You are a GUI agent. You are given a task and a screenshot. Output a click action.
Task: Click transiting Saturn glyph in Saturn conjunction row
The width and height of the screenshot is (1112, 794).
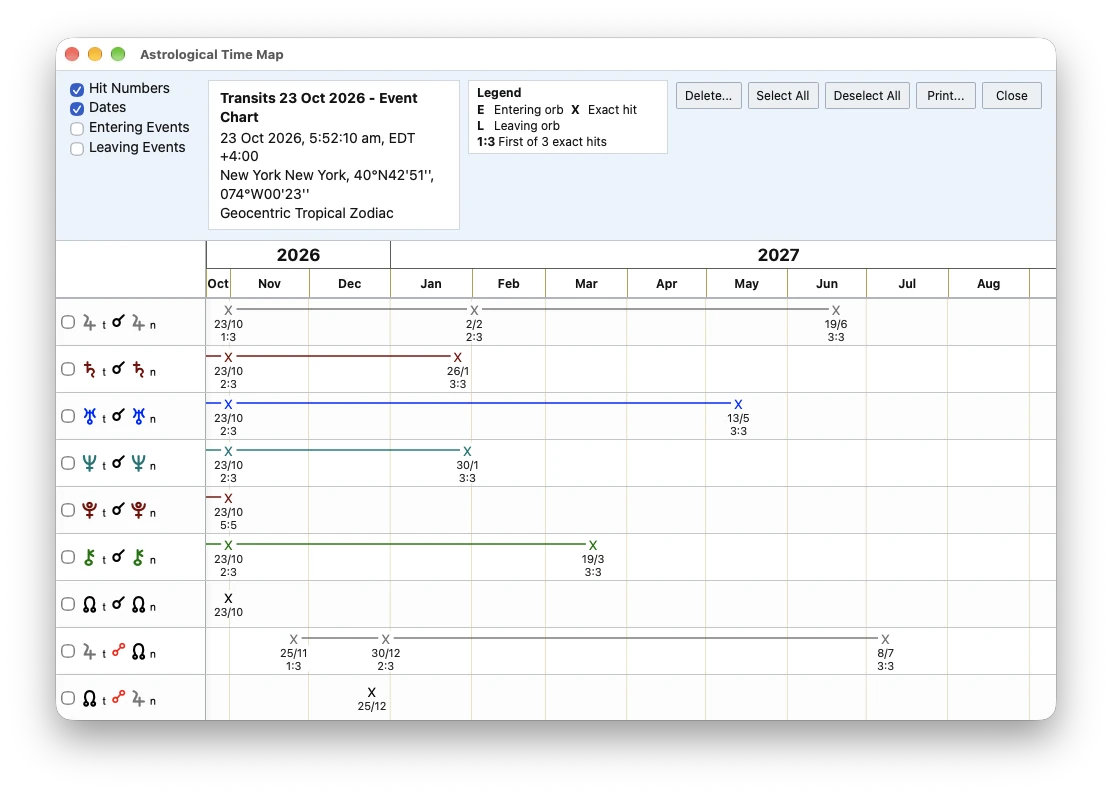pos(89,369)
